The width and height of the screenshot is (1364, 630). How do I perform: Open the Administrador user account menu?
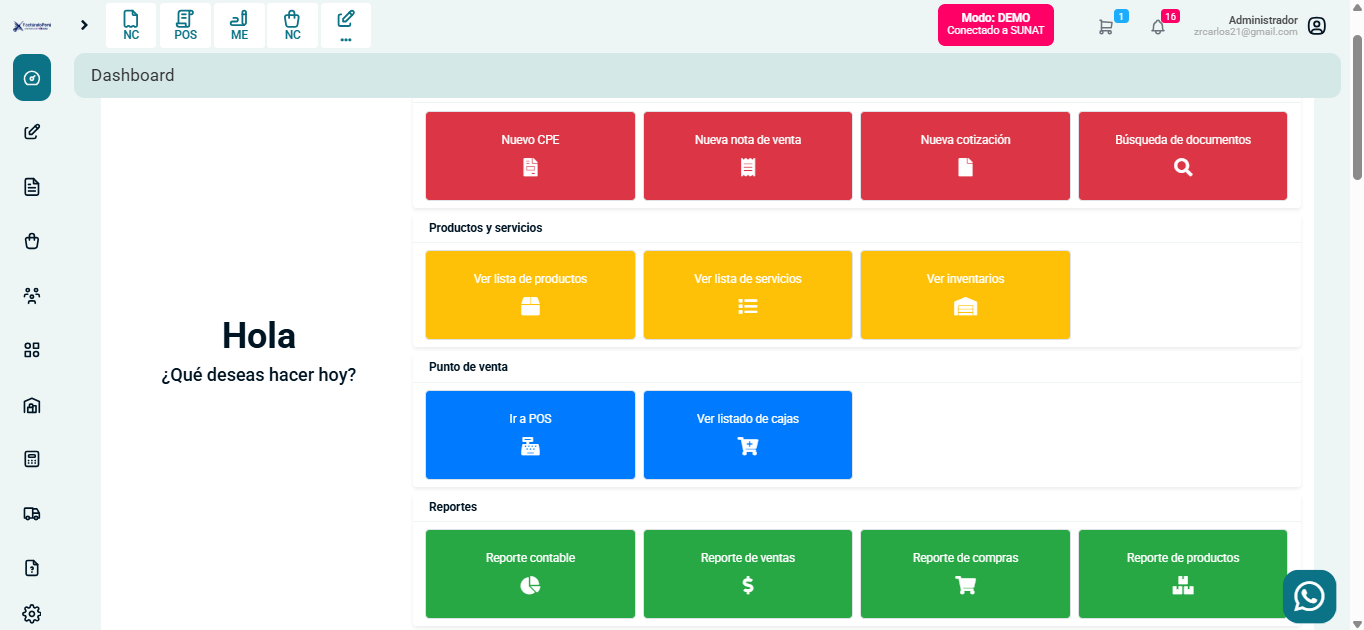1316,26
